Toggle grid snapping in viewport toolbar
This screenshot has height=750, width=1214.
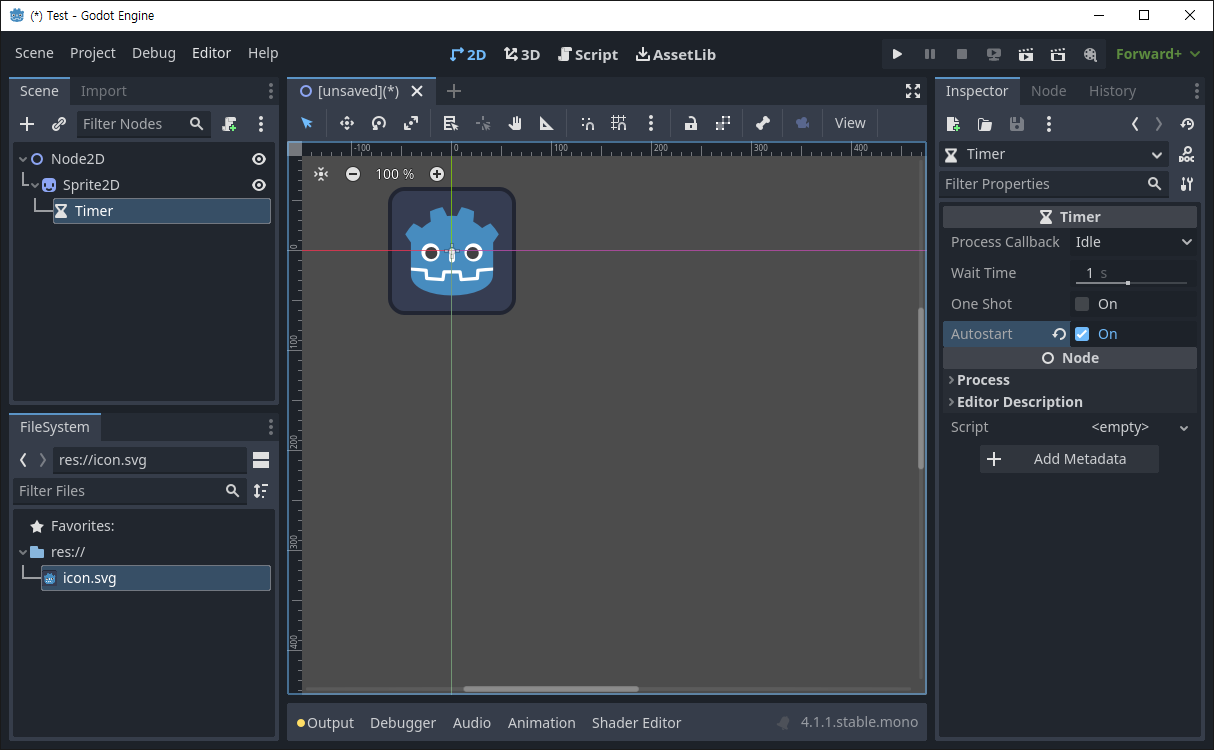click(x=619, y=123)
